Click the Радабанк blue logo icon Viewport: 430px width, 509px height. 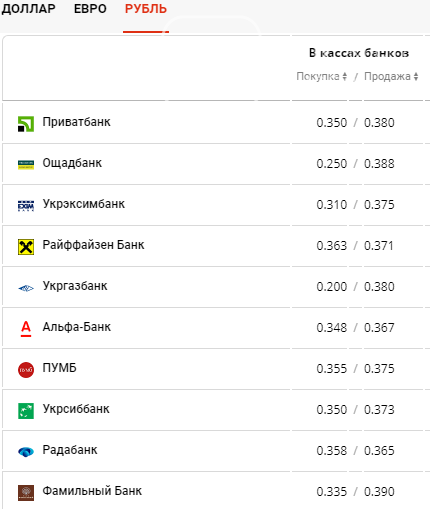coord(26,452)
